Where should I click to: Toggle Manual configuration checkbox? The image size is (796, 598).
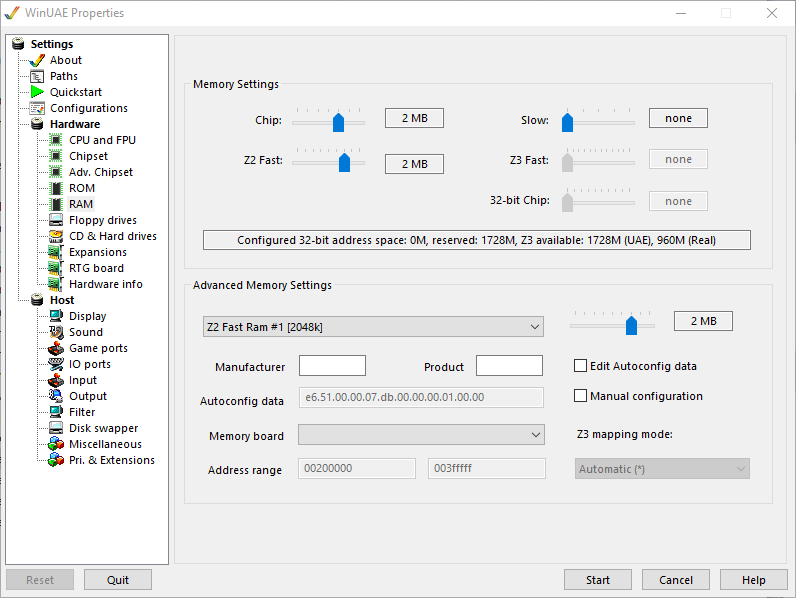click(581, 396)
